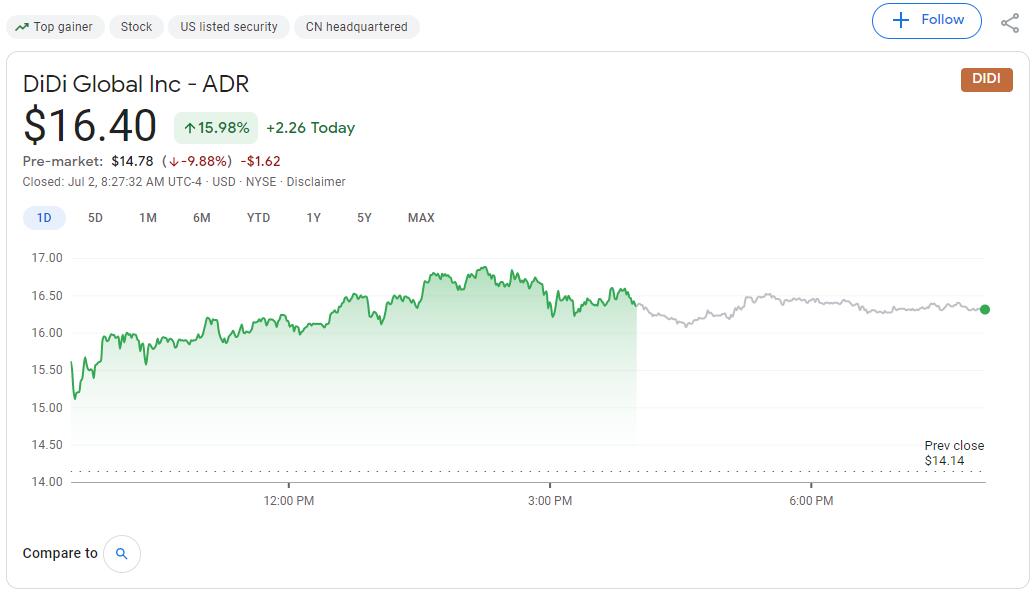
Task: Click the CN headquartered chip
Action: coord(356,27)
